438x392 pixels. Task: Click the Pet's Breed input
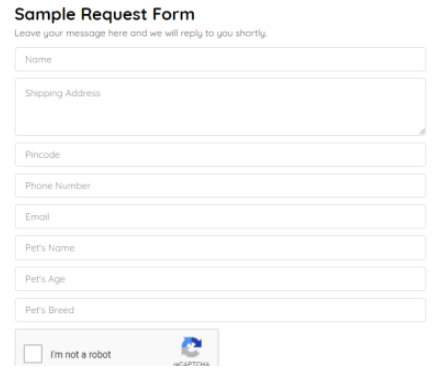pyautogui.click(x=220, y=310)
